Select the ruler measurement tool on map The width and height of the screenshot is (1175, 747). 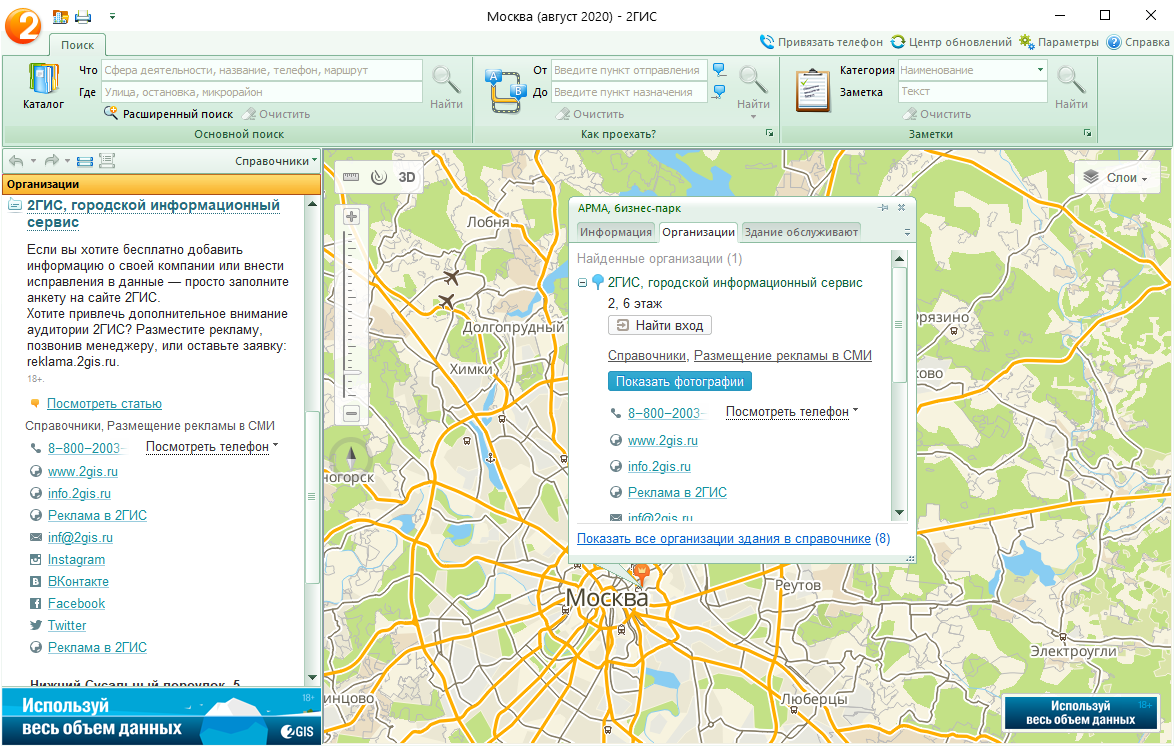pos(351,177)
